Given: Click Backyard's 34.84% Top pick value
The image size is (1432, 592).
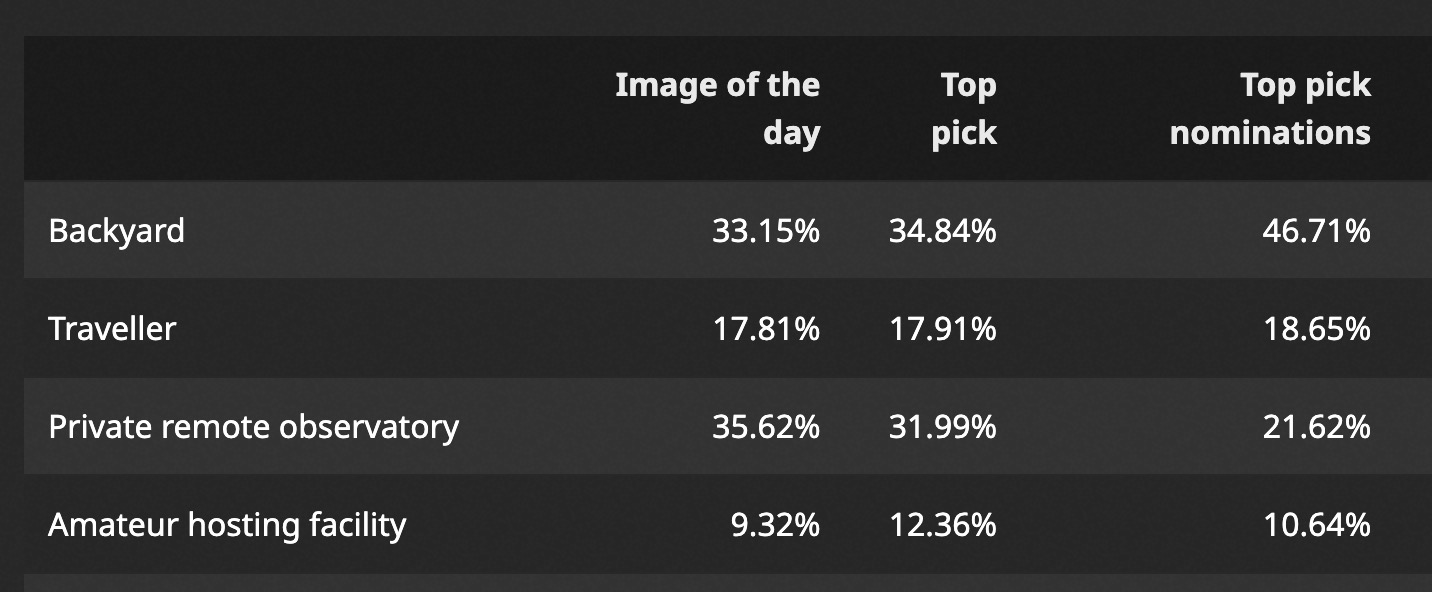Looking at the screenshot, I should (x=943, y=231).
